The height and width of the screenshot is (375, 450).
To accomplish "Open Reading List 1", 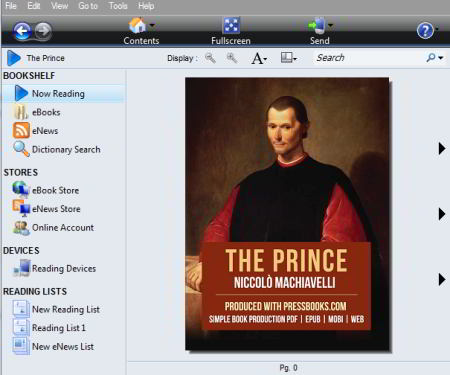I will click(59, 328).
